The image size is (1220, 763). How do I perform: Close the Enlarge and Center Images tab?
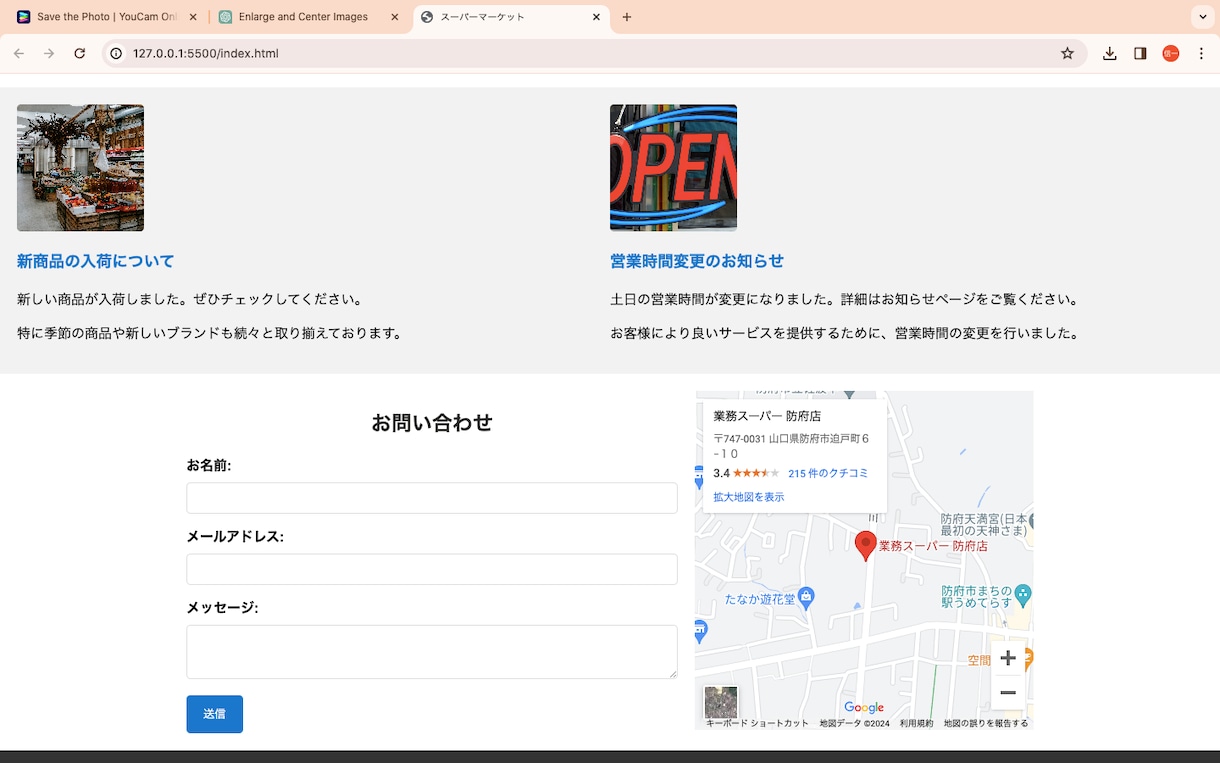click(395, 17)
